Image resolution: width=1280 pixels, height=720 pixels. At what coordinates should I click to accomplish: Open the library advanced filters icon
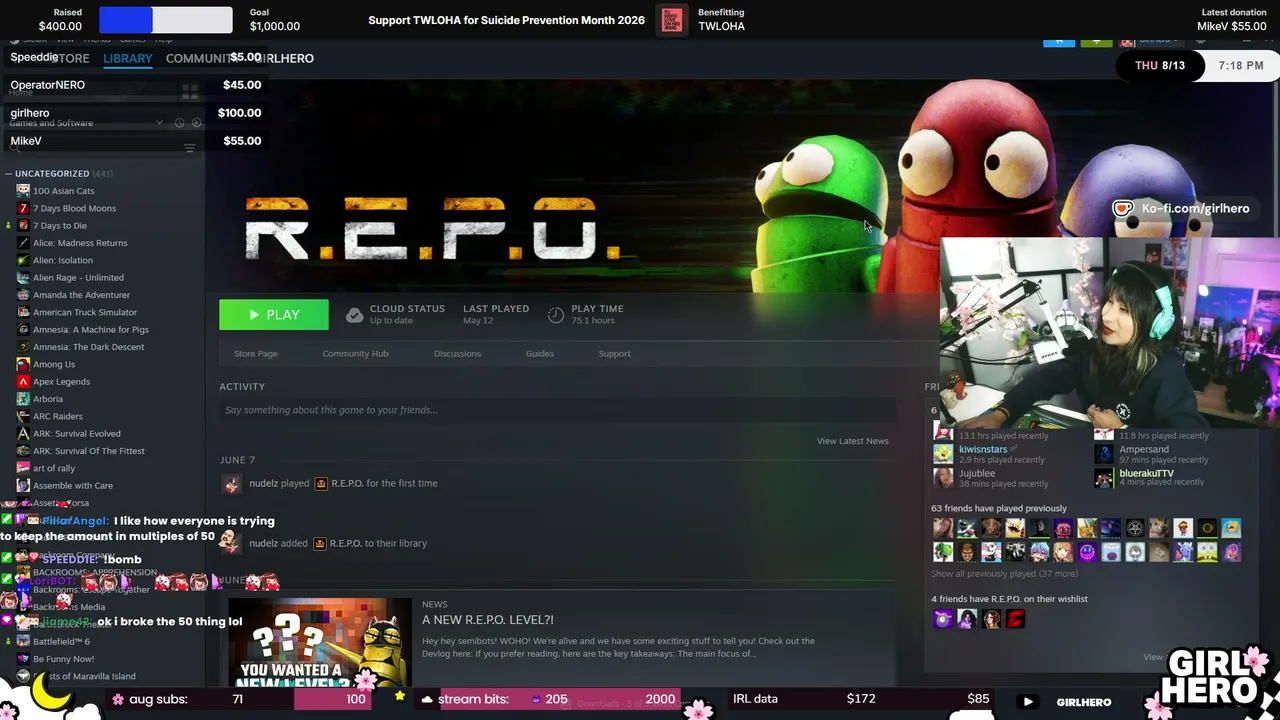pyautogui.click(x=190, y=148)
